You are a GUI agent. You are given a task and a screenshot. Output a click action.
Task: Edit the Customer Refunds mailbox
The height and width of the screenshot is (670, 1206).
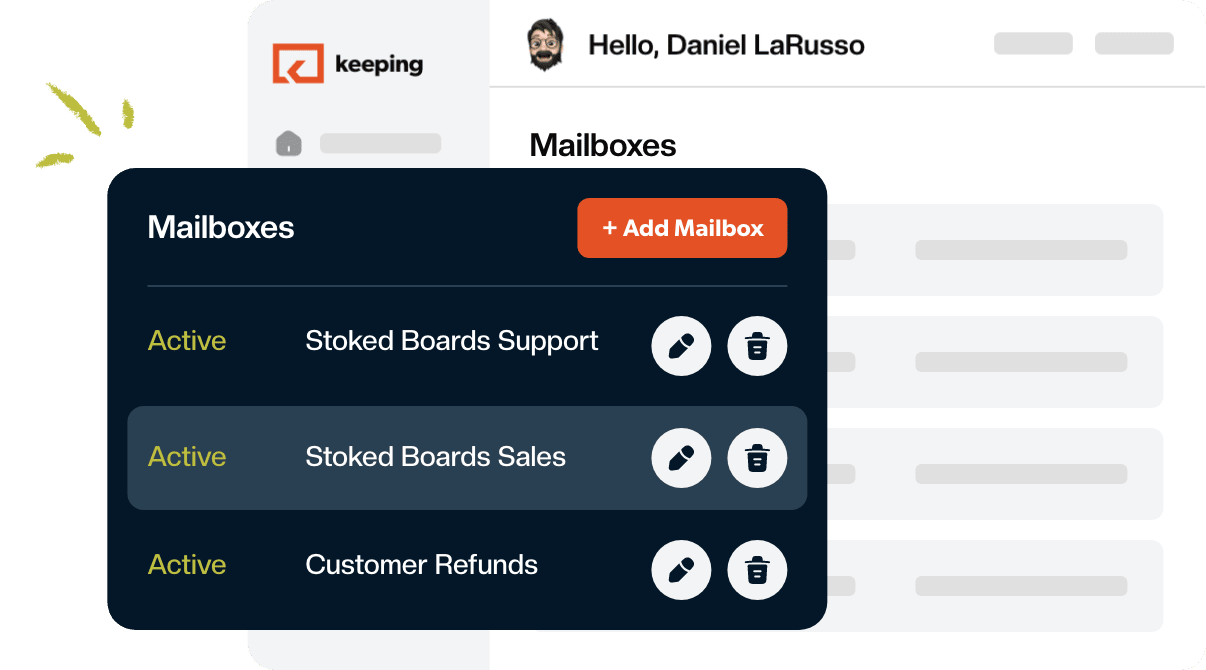[681, 569]
